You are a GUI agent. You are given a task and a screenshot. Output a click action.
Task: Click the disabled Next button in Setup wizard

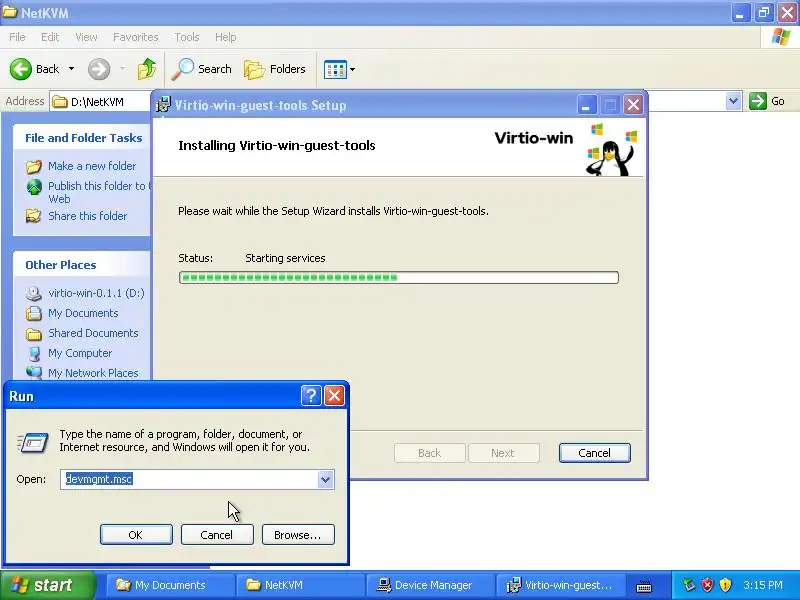(x=503, y=453)
